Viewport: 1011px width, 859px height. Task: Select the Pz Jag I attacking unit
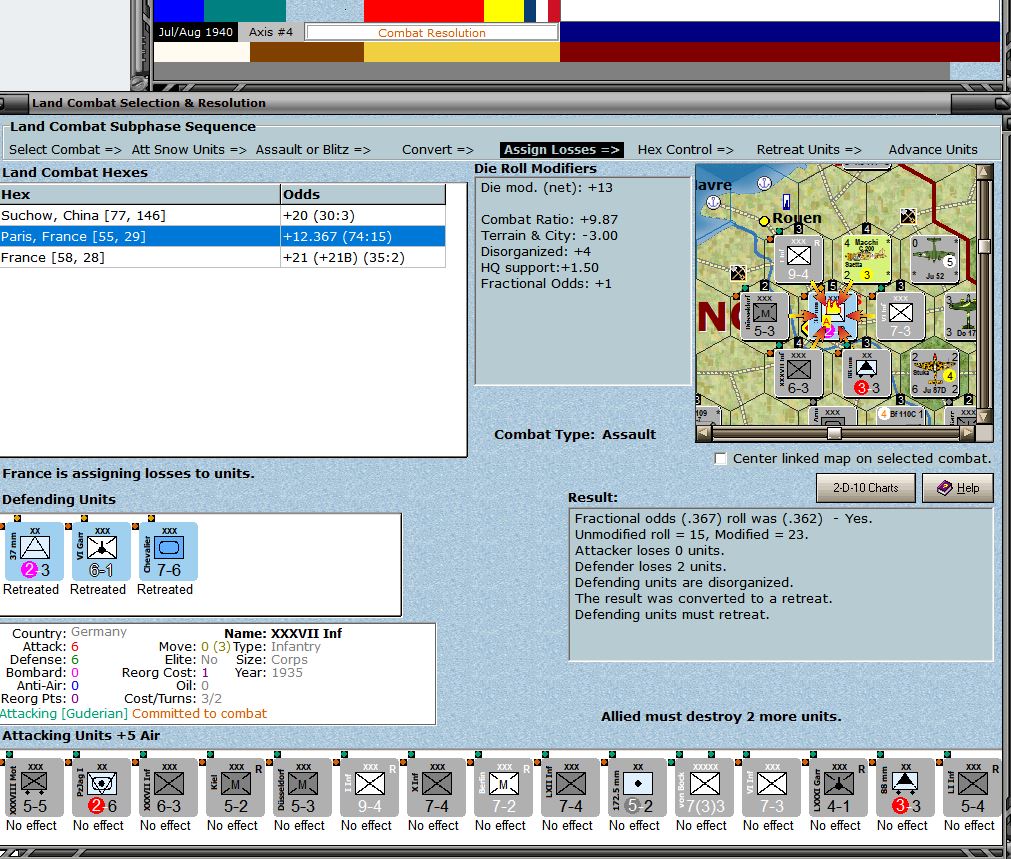tap(101, 788)
